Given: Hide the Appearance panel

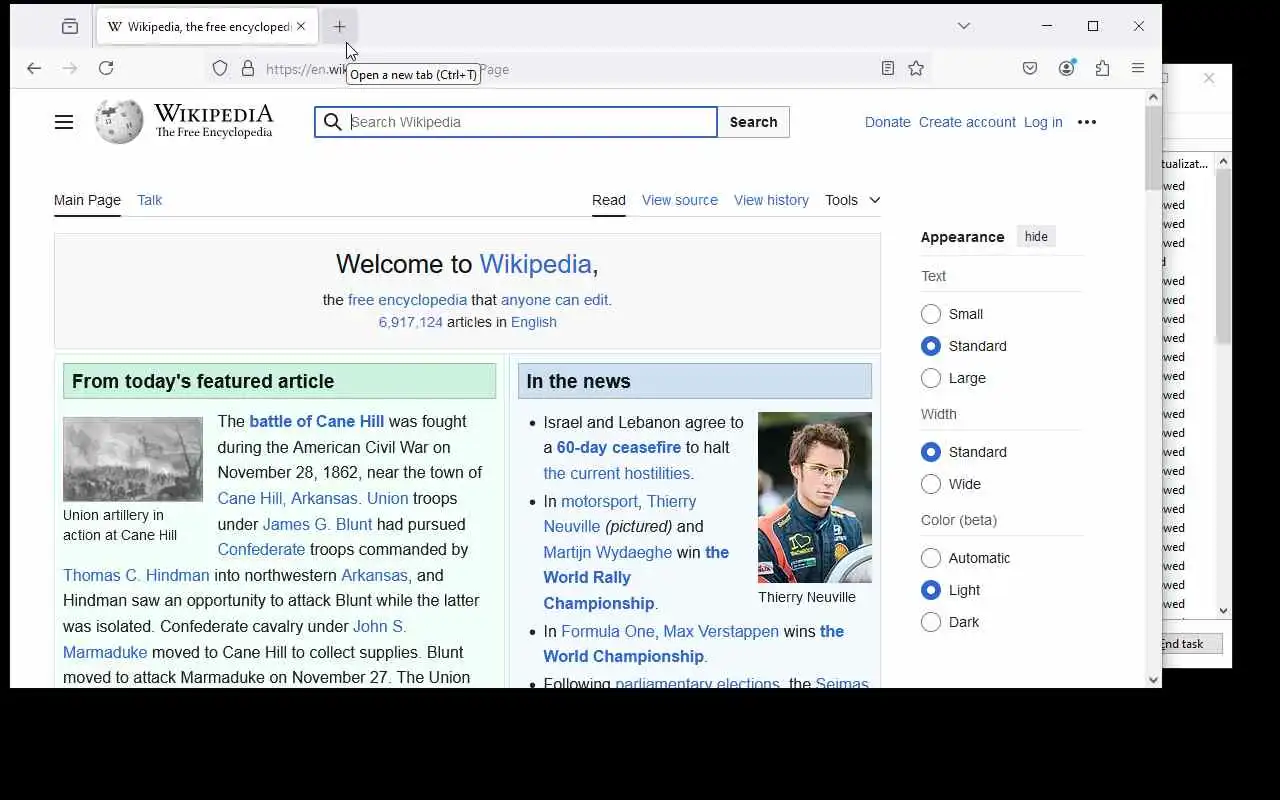Looking at the screenshot, I should point(1036,237).
